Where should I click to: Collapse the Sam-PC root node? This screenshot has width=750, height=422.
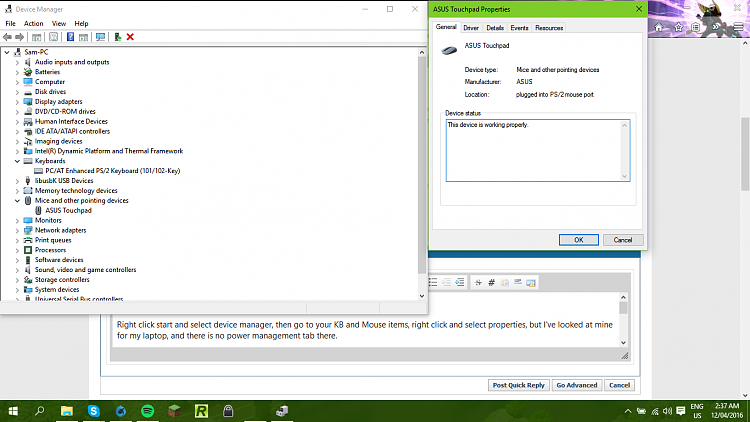(7, 52)
